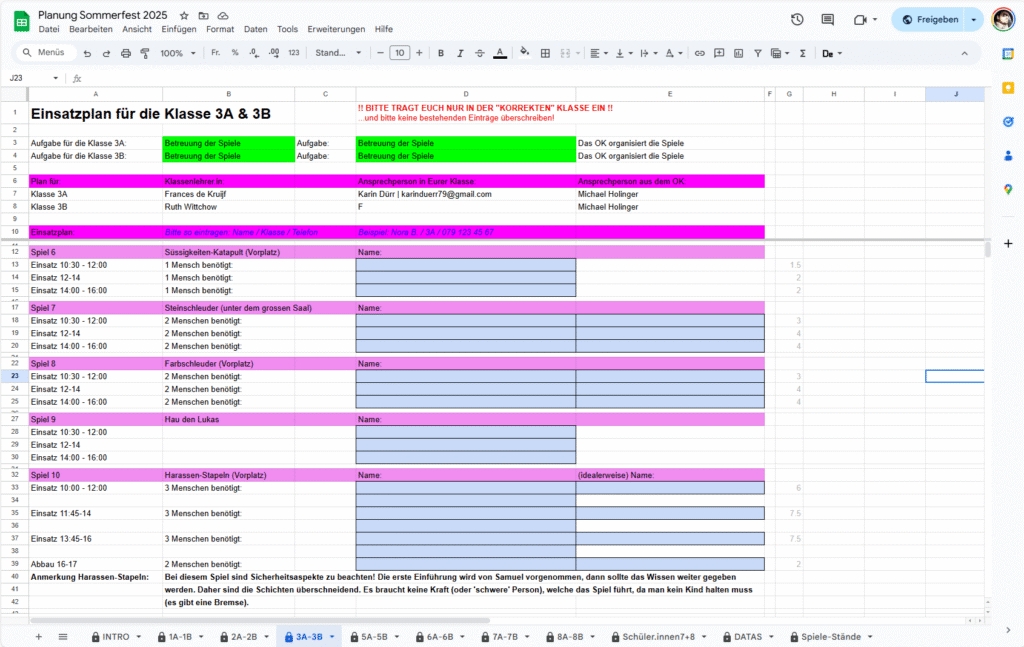The width and height of the screenshot is (1024, 647).
Task: Expand the font dropdown showing Stand...
Action: pyautogui.click(x=338, y=53)
